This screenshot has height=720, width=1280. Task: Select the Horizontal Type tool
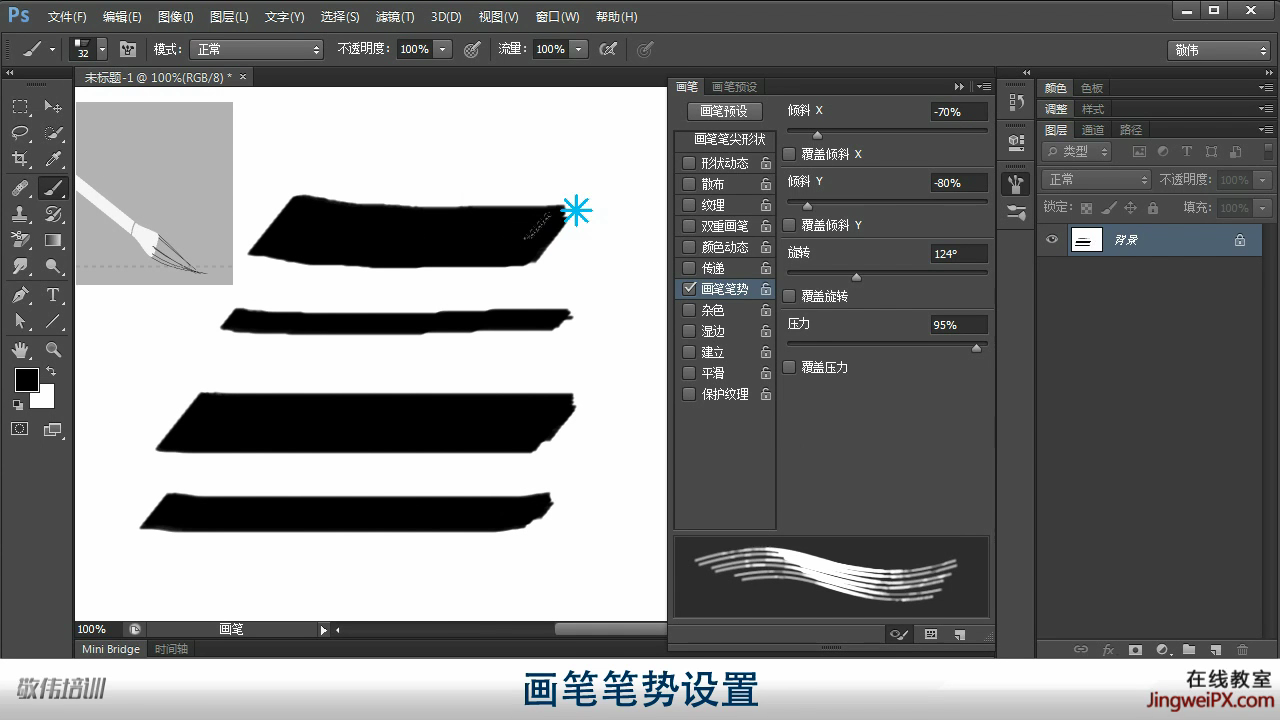click(53, 295)
